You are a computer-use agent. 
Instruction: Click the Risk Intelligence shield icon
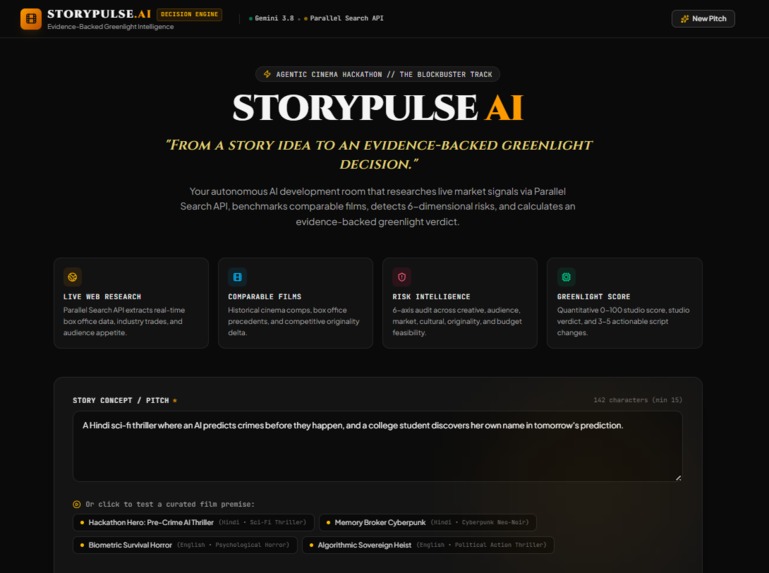[402, 277]
